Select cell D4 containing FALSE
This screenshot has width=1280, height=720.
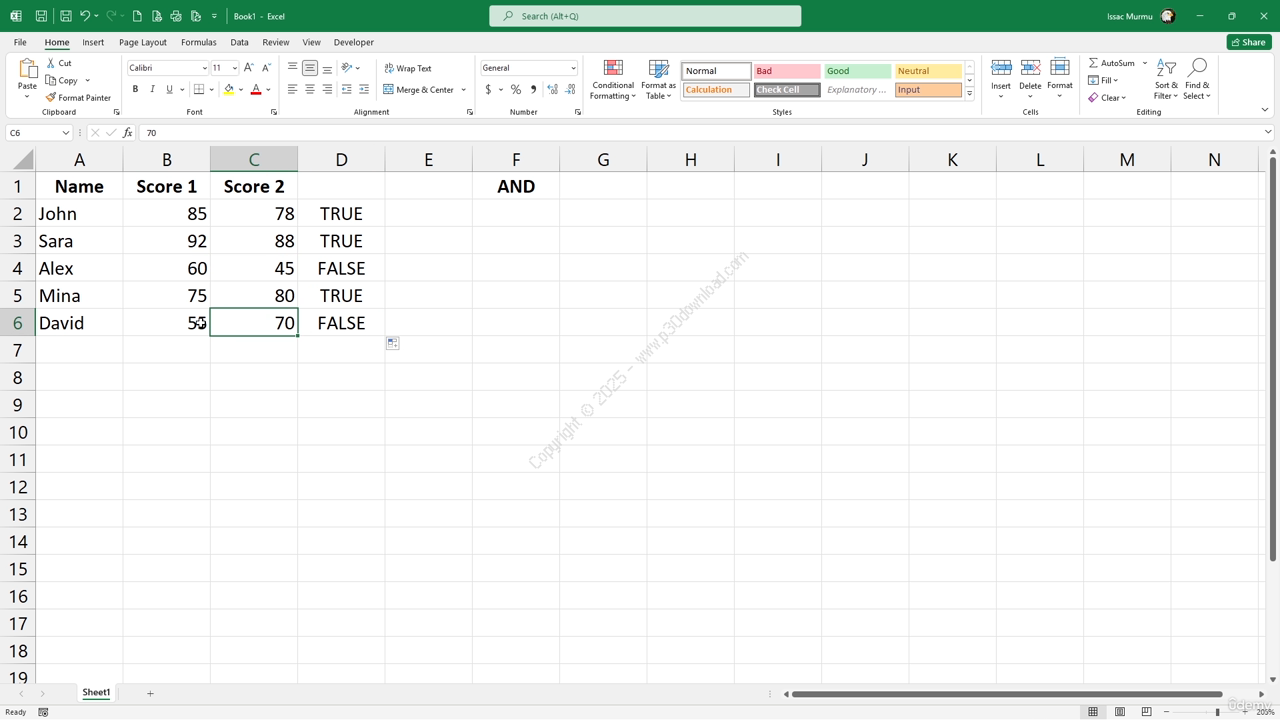(x=341, y=268)
